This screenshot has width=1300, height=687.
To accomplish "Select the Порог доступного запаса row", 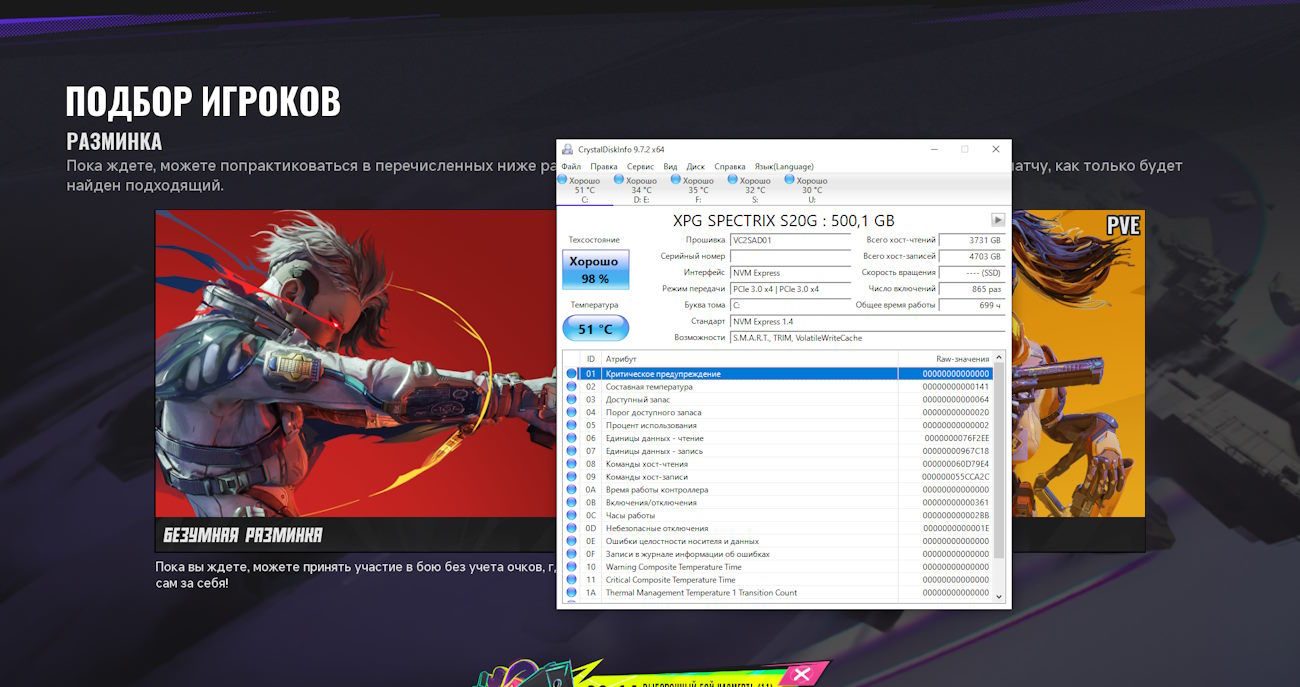I will 777,412.
